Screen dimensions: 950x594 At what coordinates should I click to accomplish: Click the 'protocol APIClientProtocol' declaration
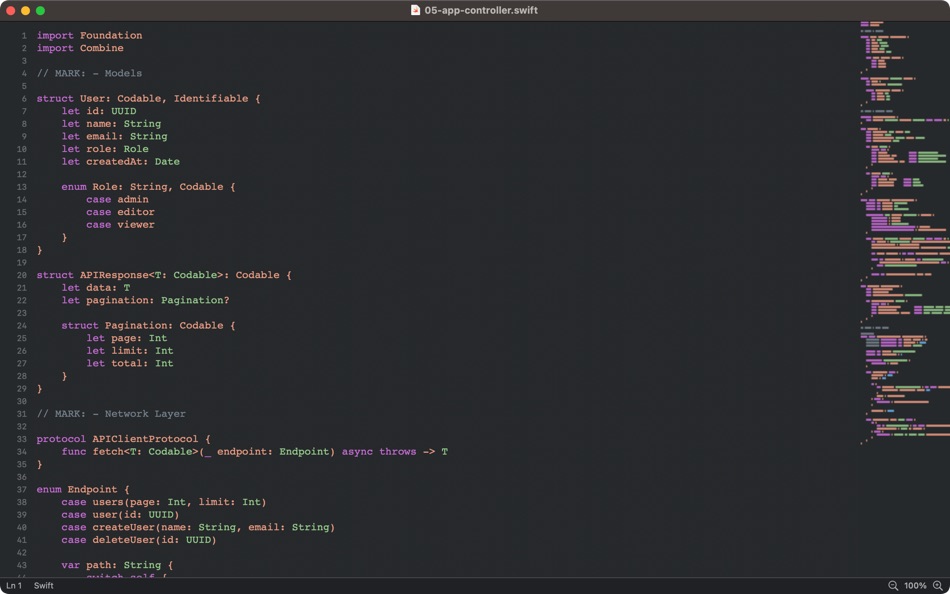[x=124, y=439]
